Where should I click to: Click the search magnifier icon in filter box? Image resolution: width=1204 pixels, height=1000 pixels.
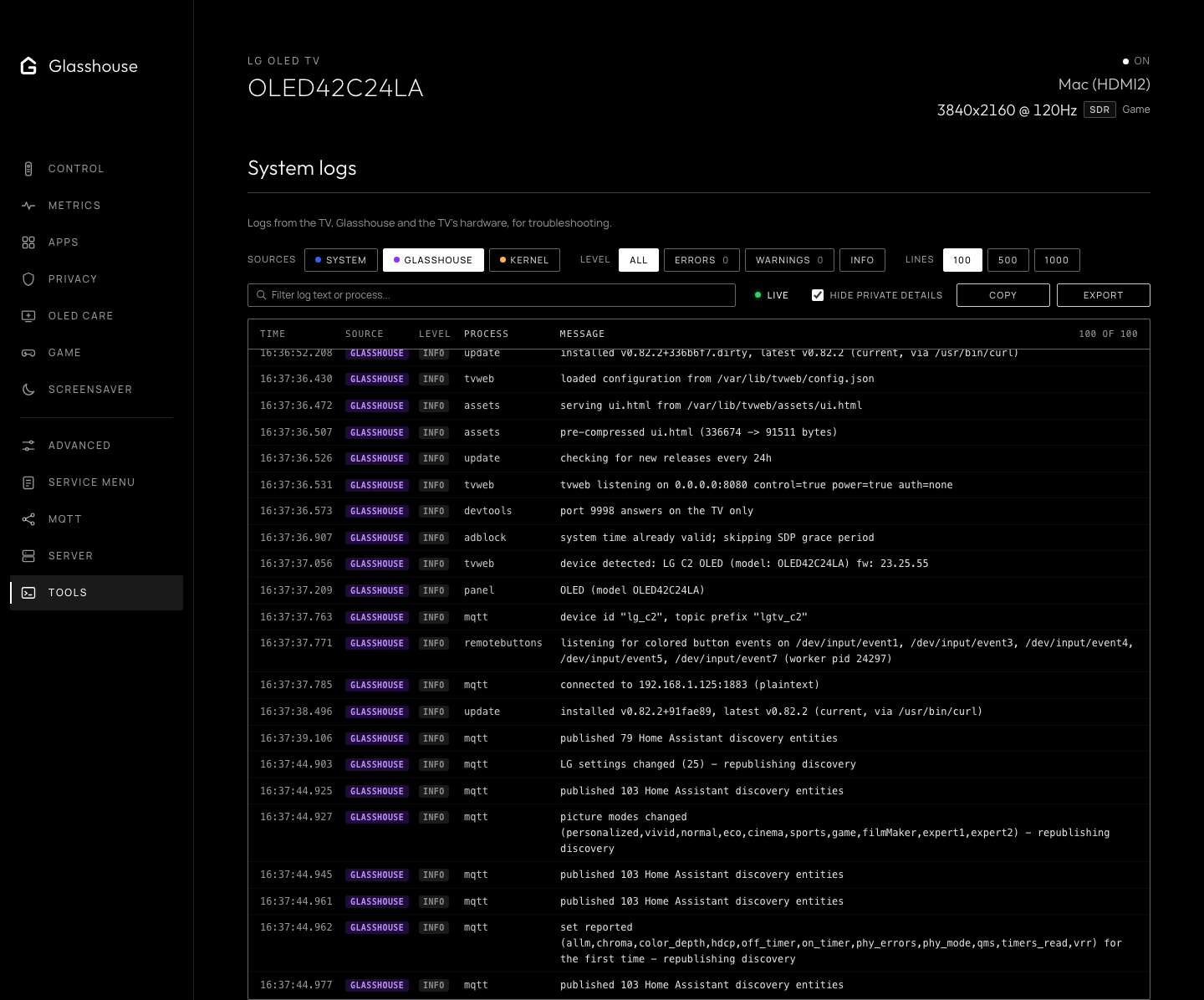tap(262, 295)
